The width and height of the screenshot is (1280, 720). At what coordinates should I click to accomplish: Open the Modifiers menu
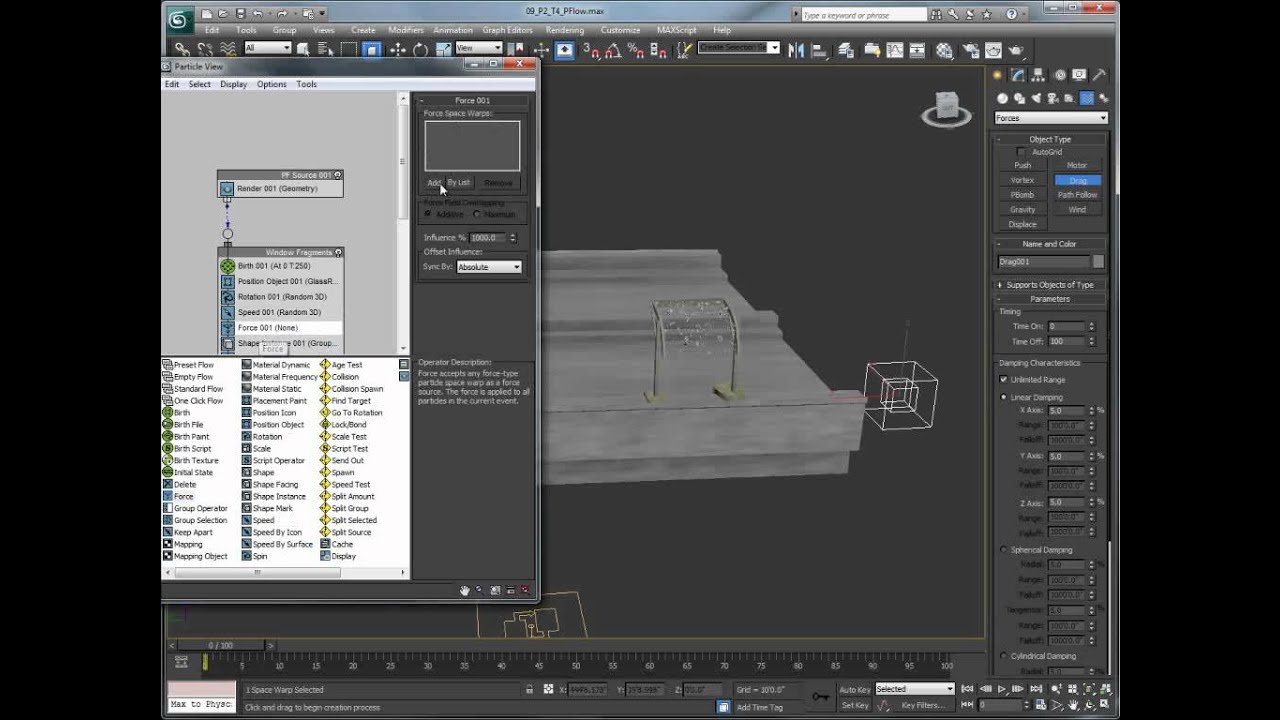pos(405,30)
